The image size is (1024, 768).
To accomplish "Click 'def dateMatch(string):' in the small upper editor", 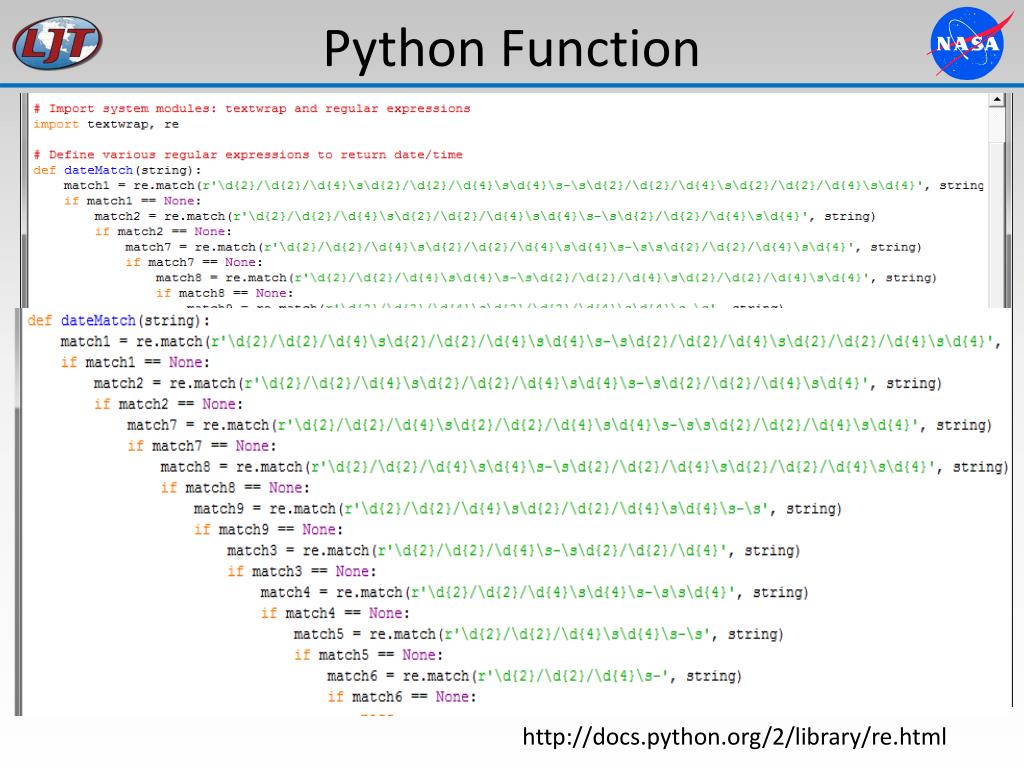I will coord(118,170).
